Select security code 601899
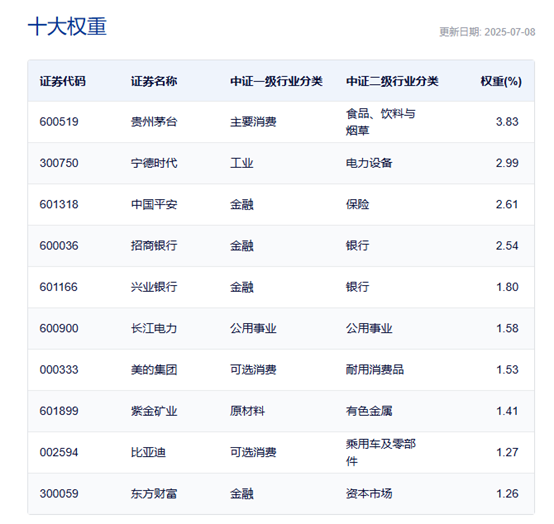 tap(59, 411)
